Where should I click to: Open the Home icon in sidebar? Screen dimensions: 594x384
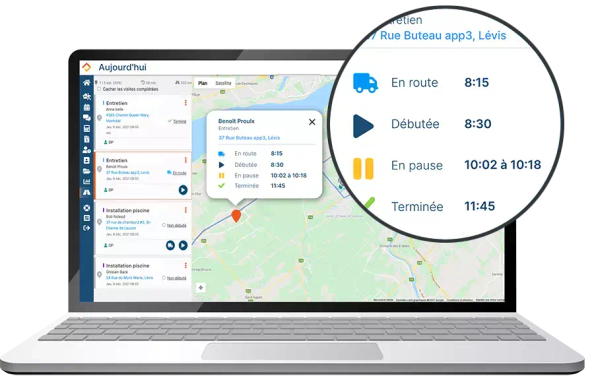[87, 83]
